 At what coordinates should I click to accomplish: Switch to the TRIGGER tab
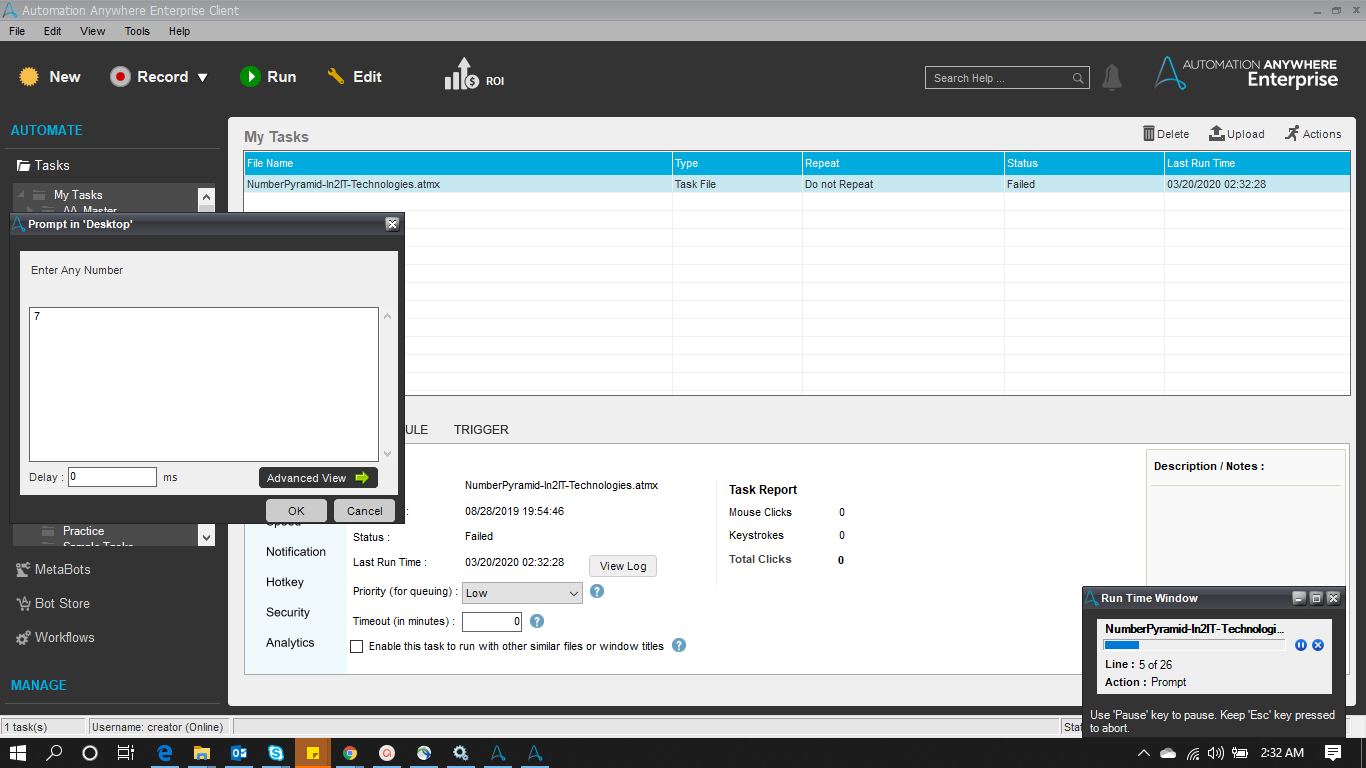(x=481, y=429)
